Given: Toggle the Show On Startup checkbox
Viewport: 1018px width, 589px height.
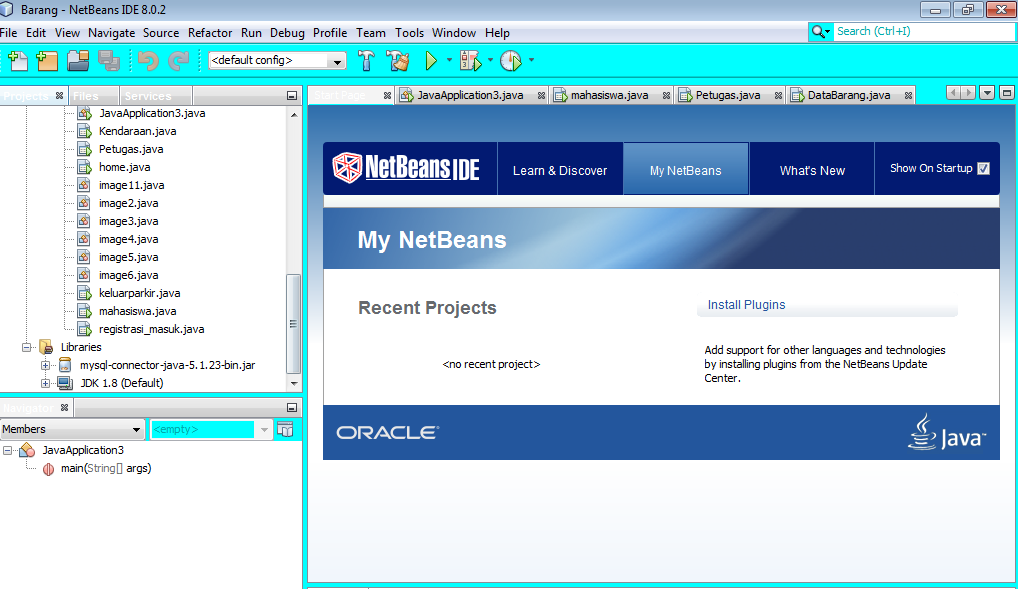Looking at the screenshot, I should tap(983, 168).
